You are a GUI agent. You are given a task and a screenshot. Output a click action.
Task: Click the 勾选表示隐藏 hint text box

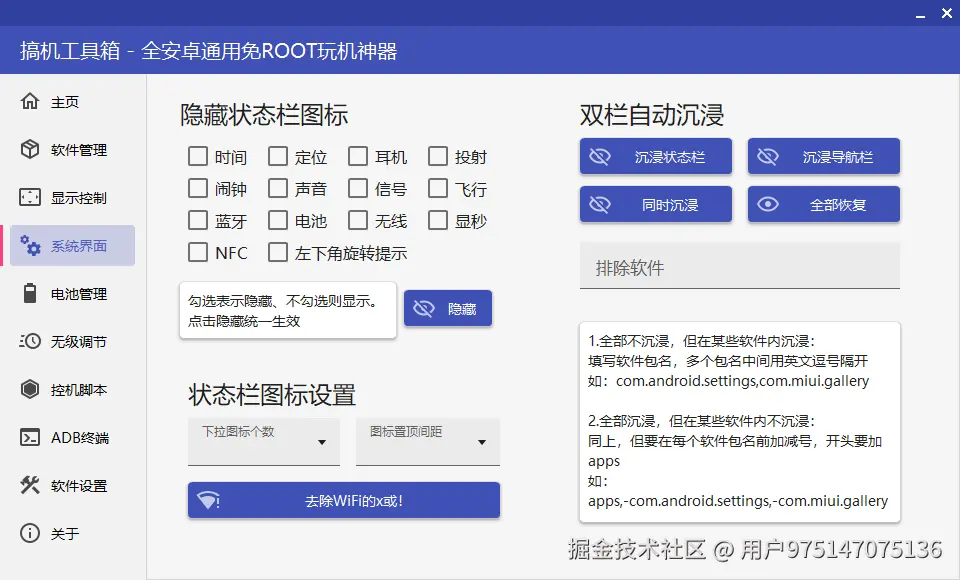click(x=288, y=310)
